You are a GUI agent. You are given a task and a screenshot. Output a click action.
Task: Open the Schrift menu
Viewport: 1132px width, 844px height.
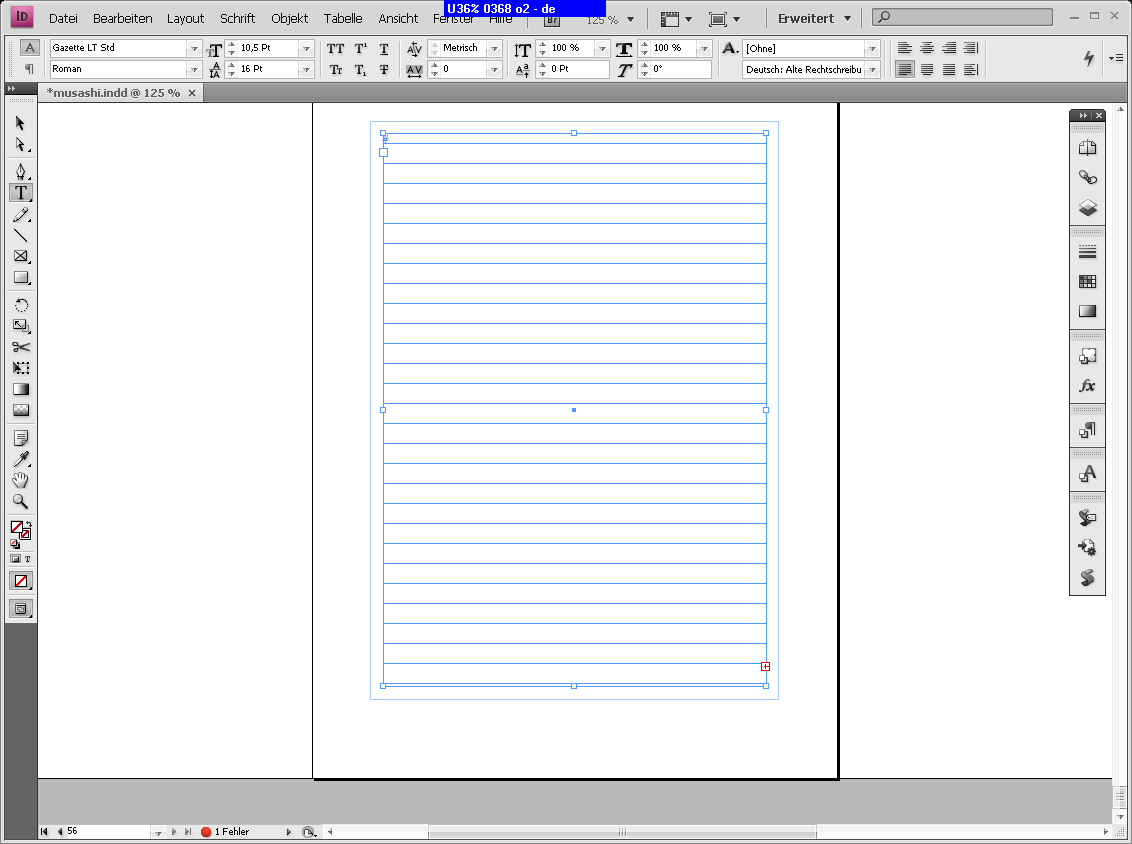[238, 18]
